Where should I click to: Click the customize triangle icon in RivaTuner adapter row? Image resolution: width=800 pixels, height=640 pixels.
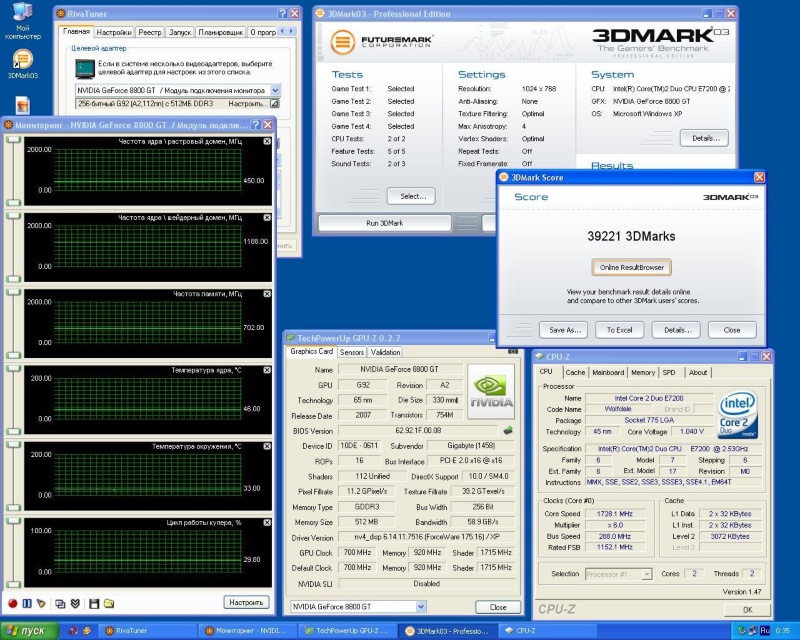(274, 104)
